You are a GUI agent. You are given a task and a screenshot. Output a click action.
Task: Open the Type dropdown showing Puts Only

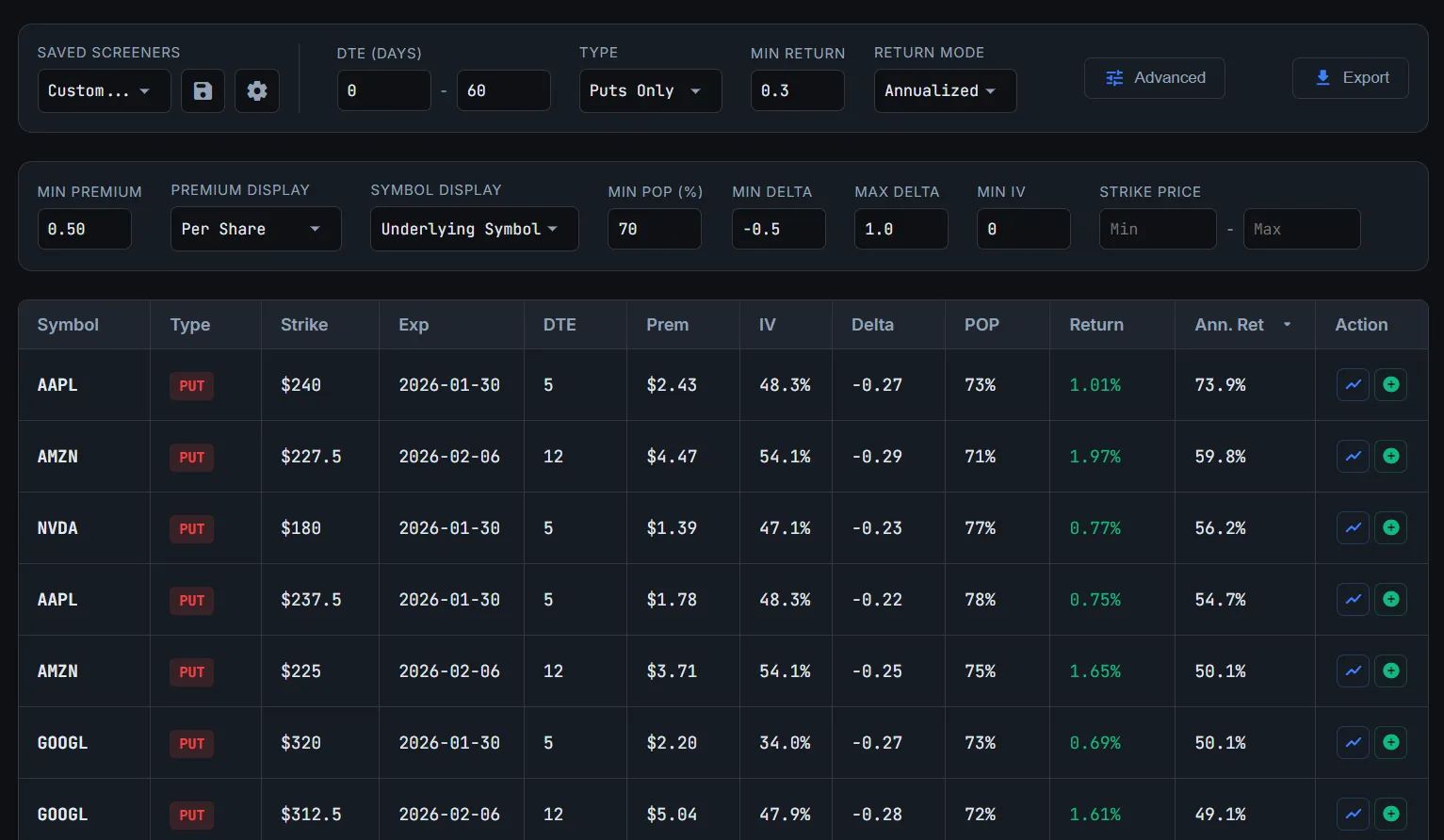[x=650, y=90]
